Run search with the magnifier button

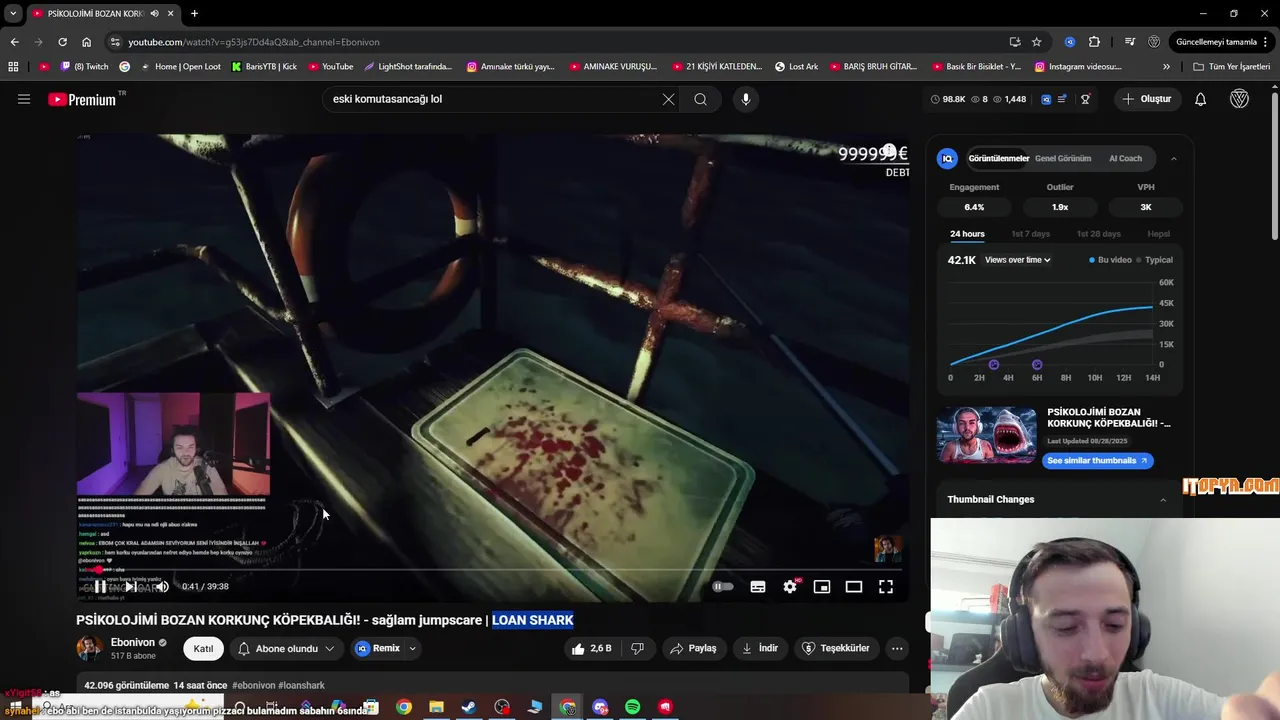coord(700,99)
